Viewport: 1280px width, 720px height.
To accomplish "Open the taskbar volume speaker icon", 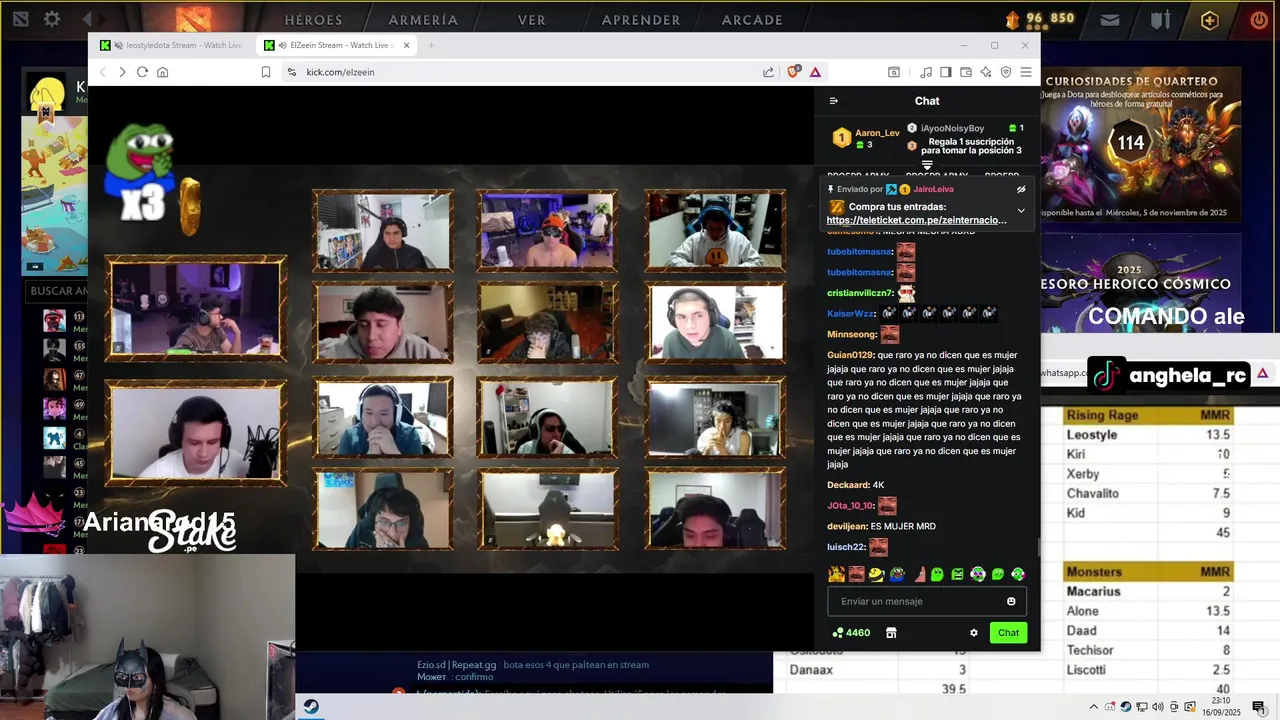I will click(x=1158, y=707).
